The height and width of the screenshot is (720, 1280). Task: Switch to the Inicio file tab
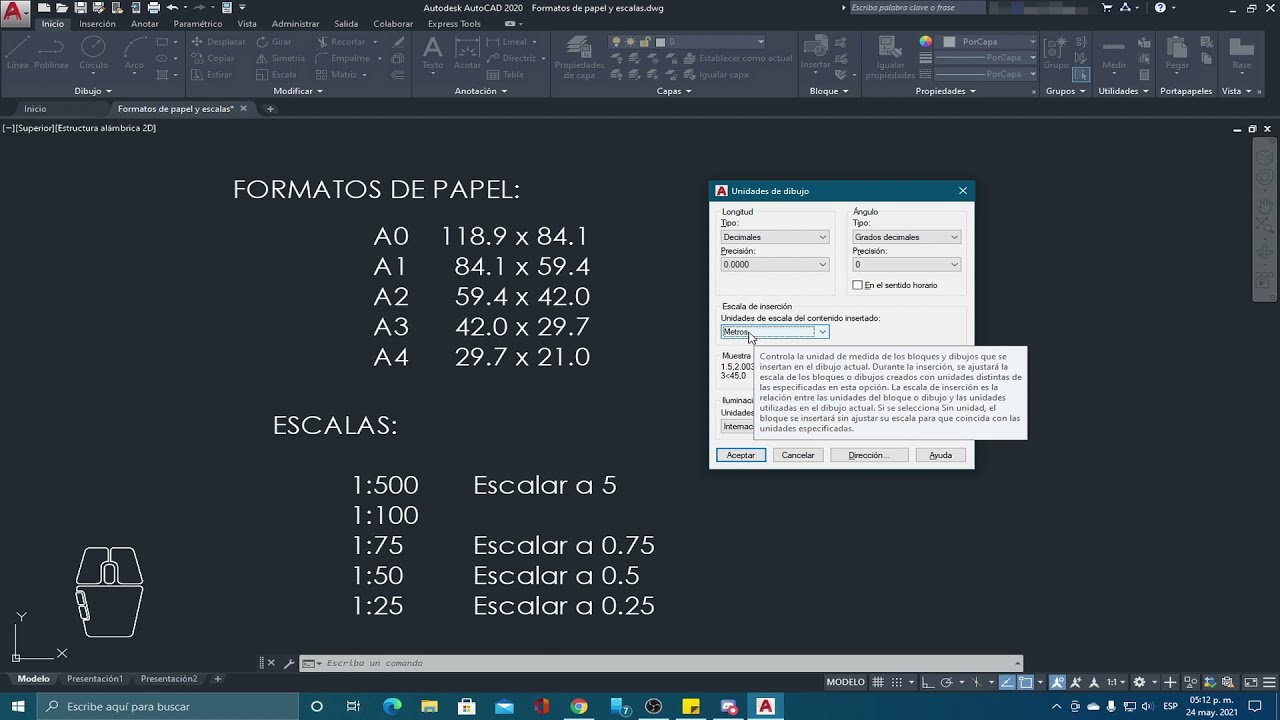(35, 109)
